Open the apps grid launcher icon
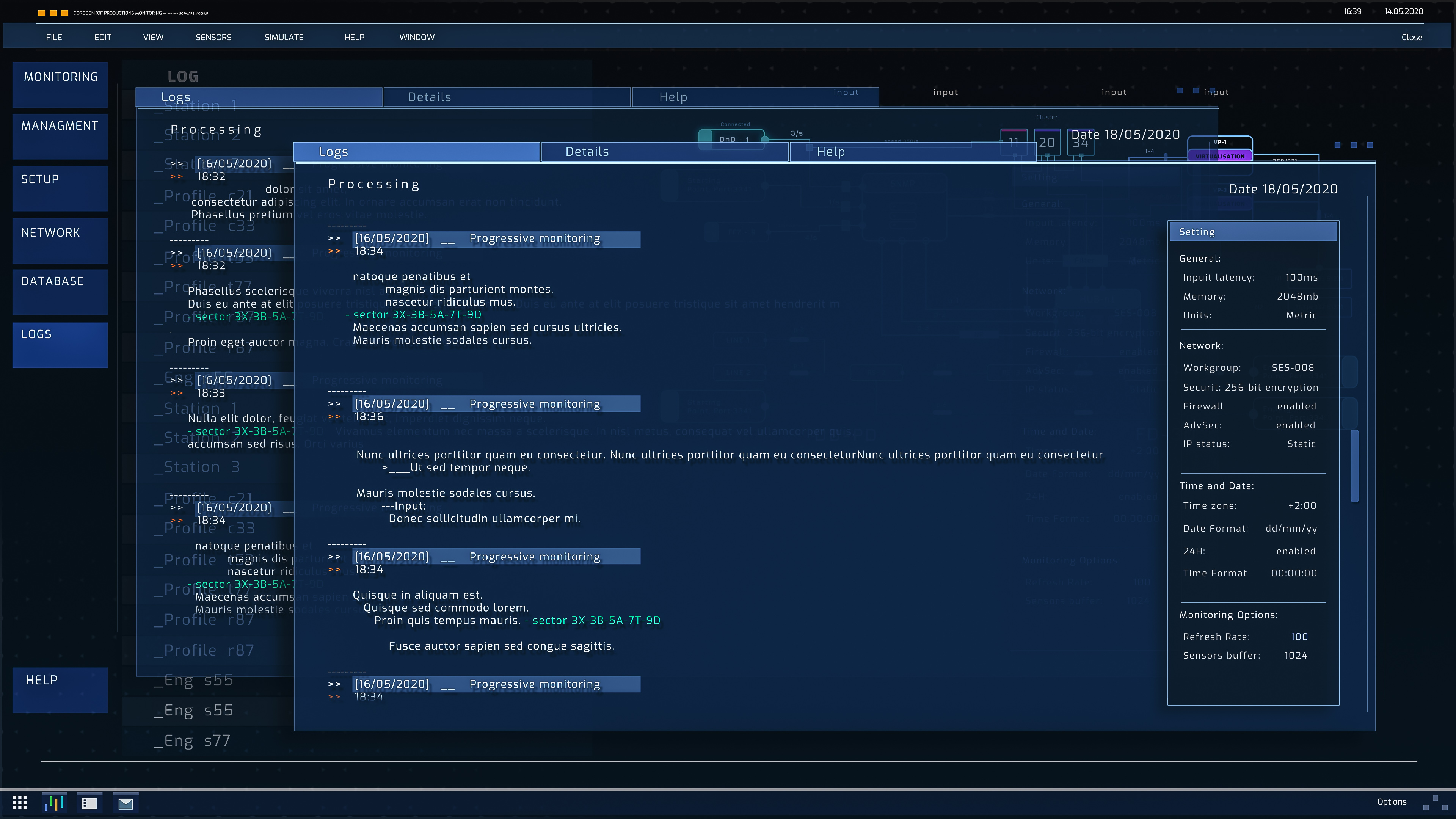The height and width of the screenshot is (819, 1456). (x=20, y=802)
